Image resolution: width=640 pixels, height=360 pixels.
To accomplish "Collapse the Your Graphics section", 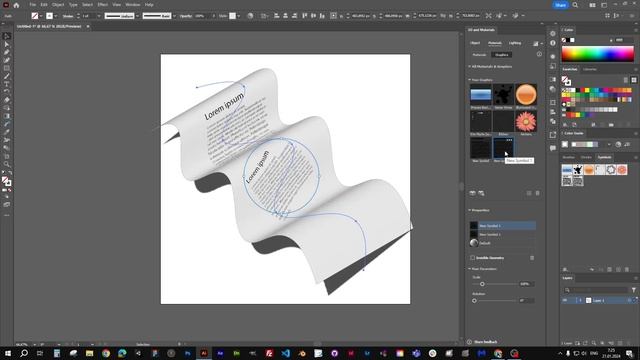I will pos(469,80).
